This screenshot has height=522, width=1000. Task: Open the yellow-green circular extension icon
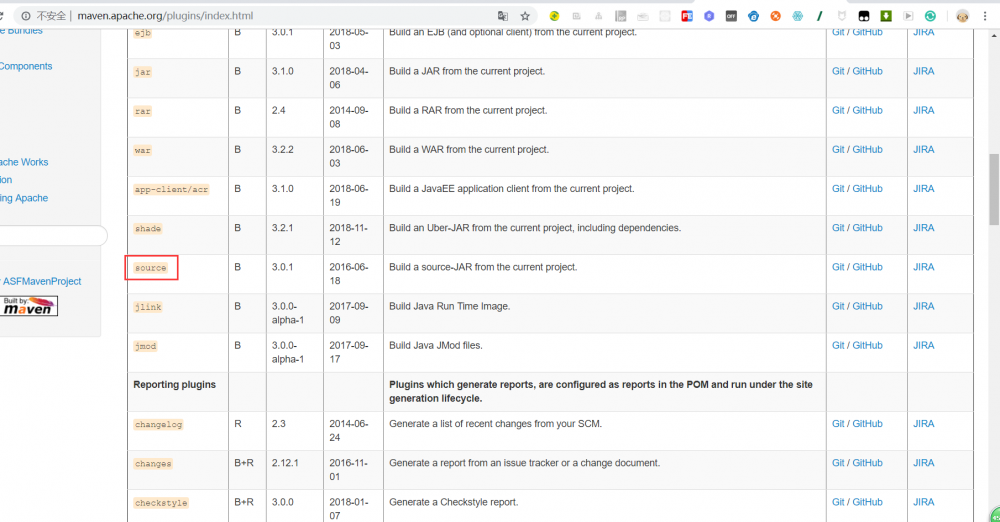(x=554, y=16)
